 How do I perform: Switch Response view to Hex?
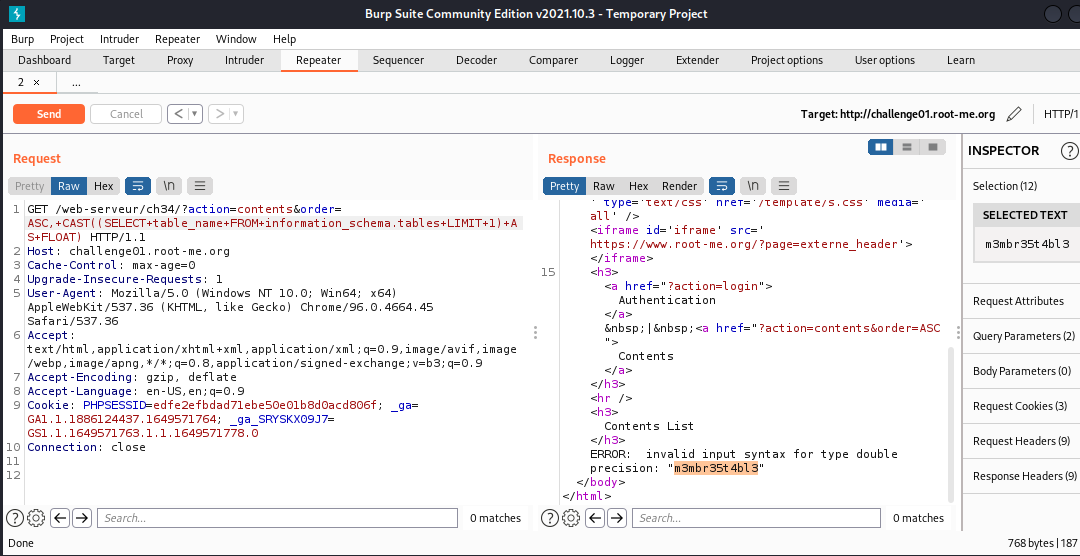tap(638, 185)
